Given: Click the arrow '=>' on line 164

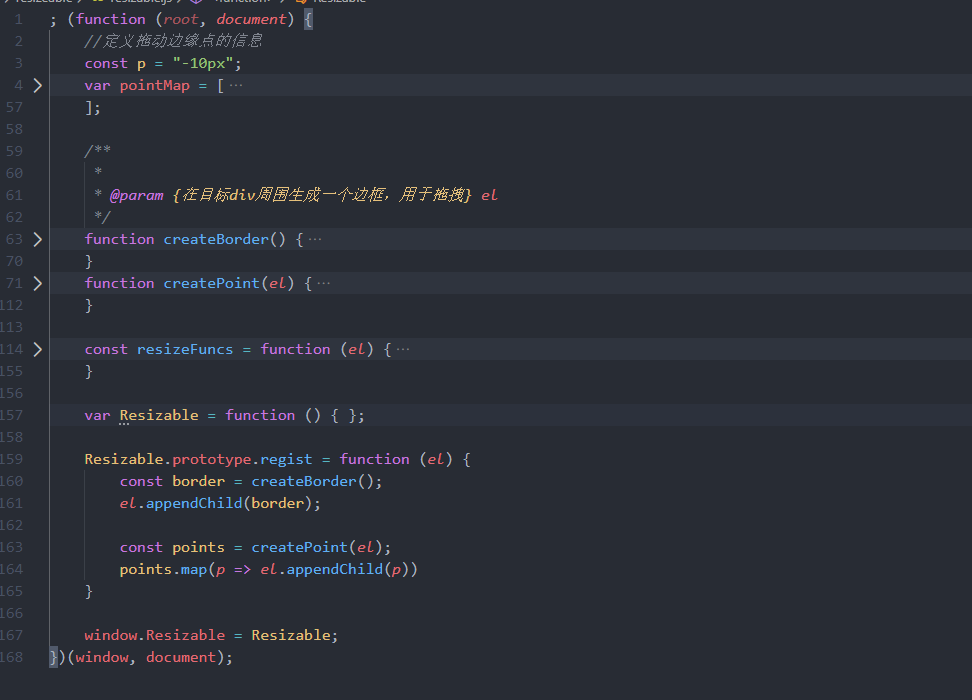Looking at the screenshot, I should click(242, 570).
